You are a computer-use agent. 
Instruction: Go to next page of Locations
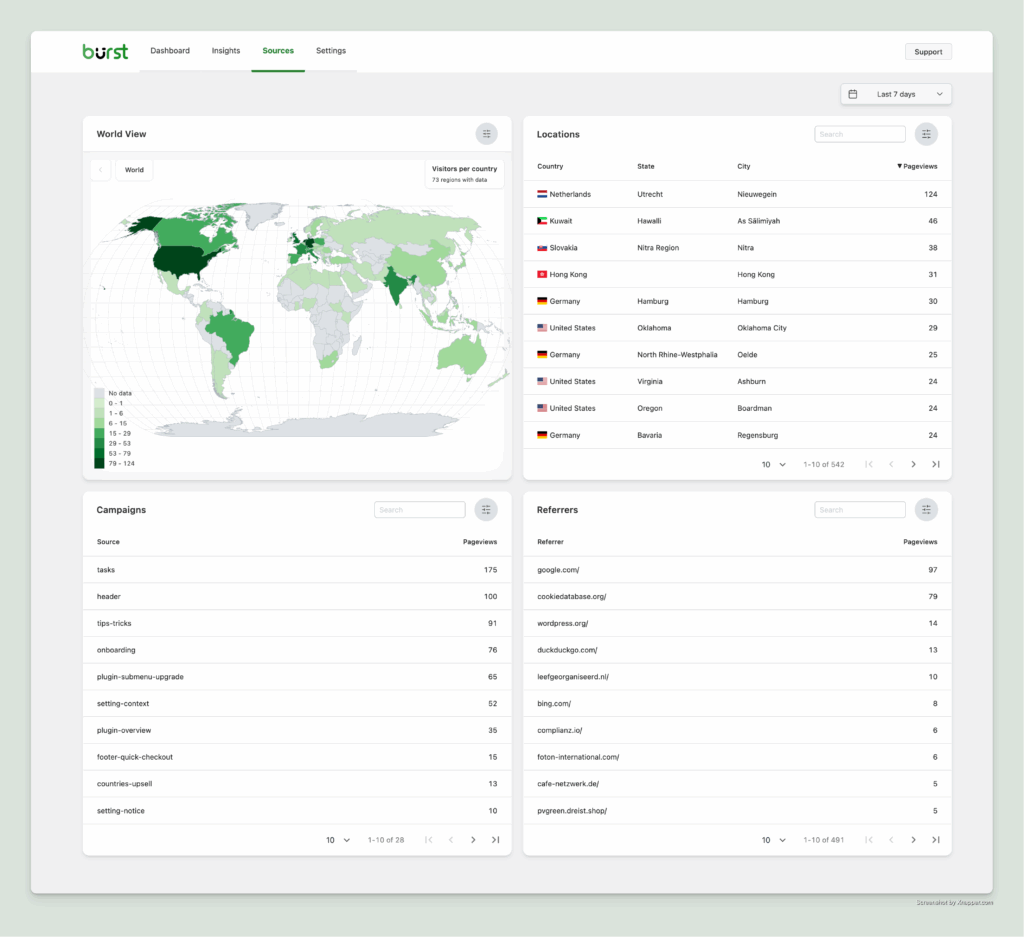click(x=913, y=464)
